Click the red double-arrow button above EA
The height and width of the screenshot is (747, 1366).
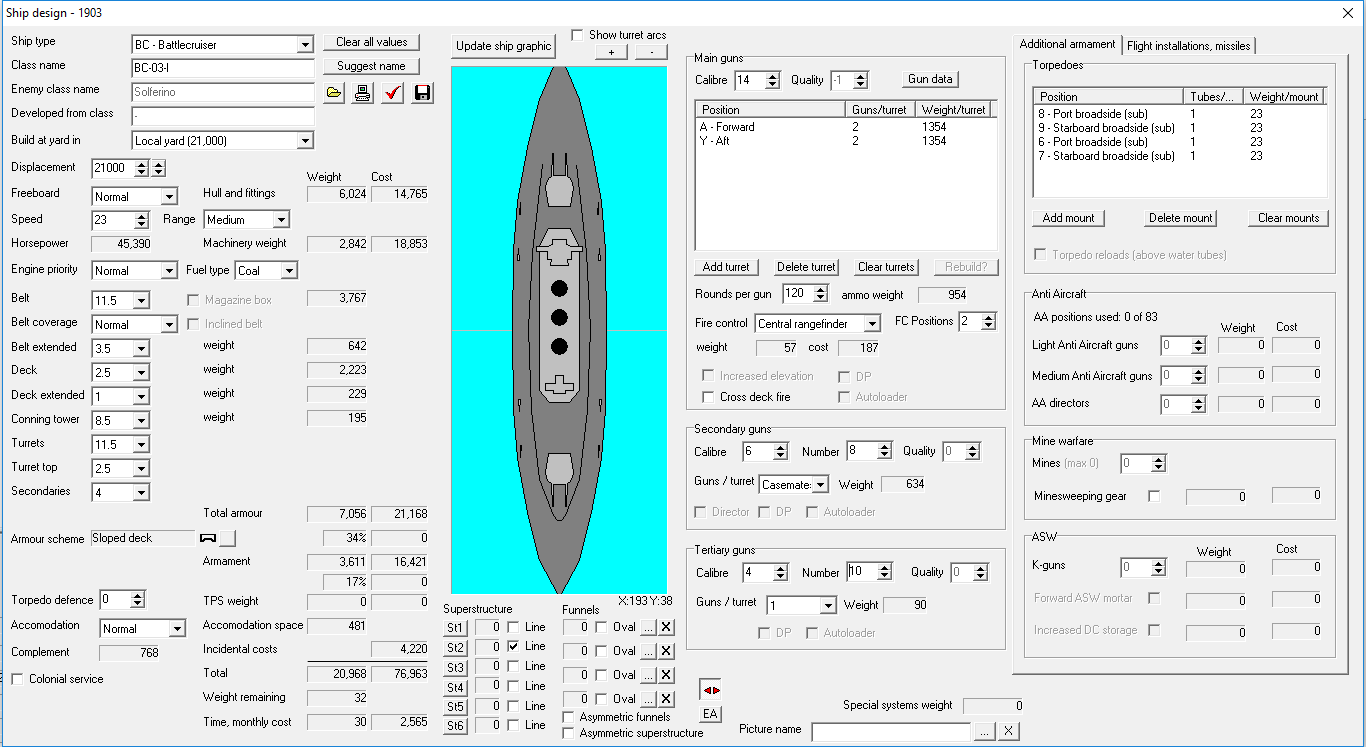click(x=710, y=690)
